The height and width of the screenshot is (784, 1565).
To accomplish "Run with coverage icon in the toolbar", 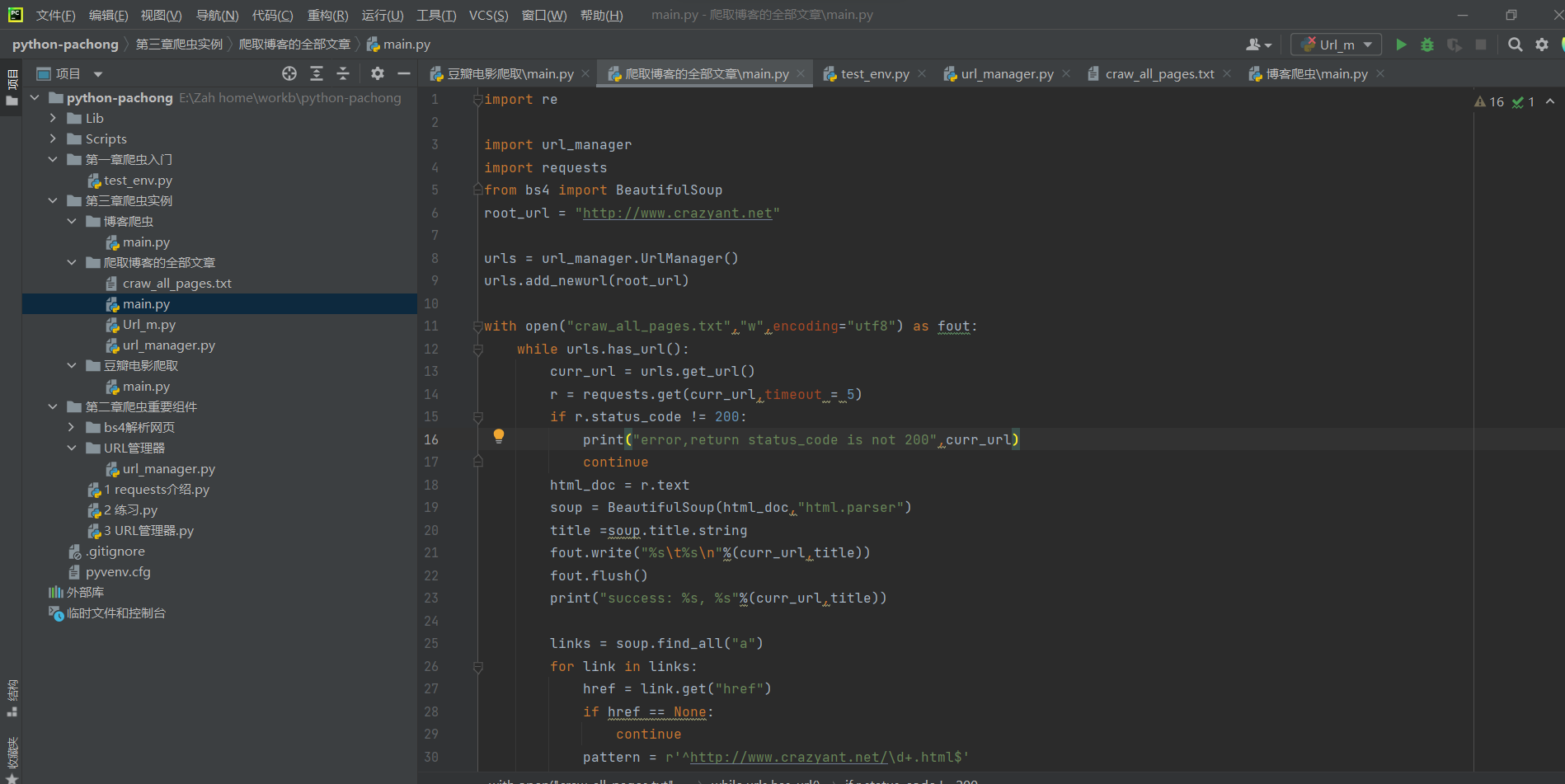I will (x=1455, y=45).
